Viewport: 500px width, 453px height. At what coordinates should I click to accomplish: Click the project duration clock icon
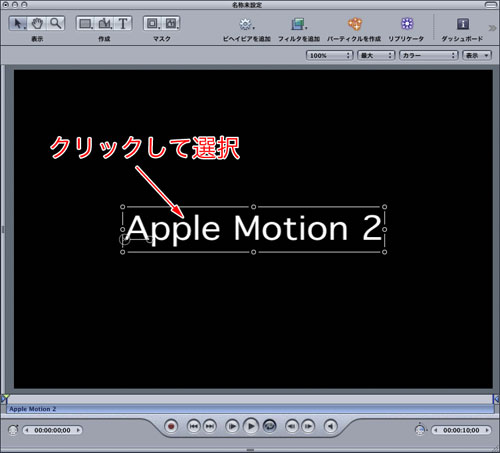(x=421, y=430)
